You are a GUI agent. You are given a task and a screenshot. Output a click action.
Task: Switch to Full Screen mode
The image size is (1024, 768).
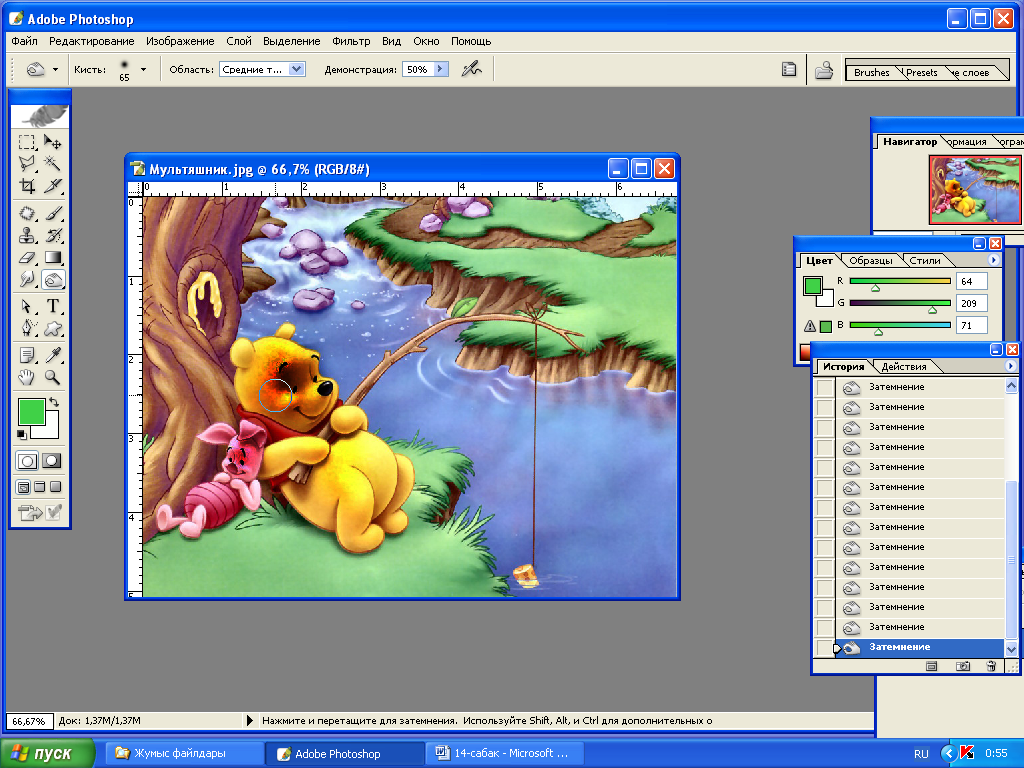click(56, 487)
